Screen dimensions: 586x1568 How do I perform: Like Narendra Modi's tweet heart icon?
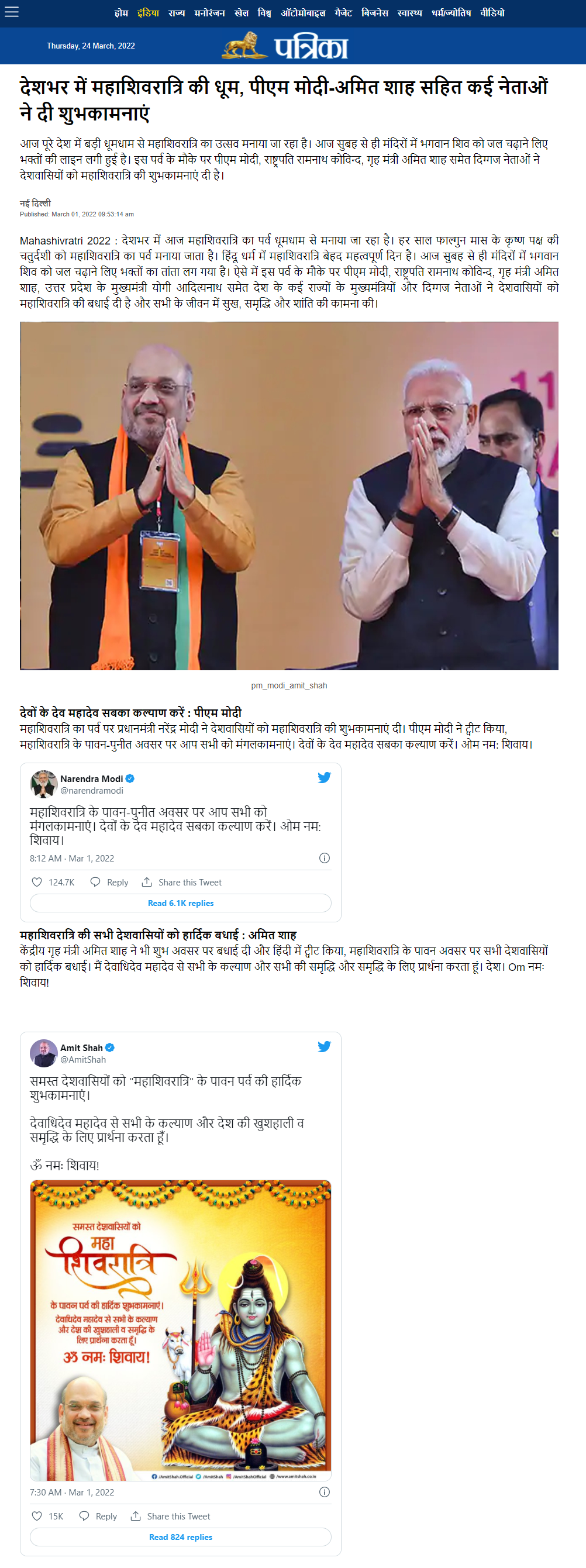(36, 882)
